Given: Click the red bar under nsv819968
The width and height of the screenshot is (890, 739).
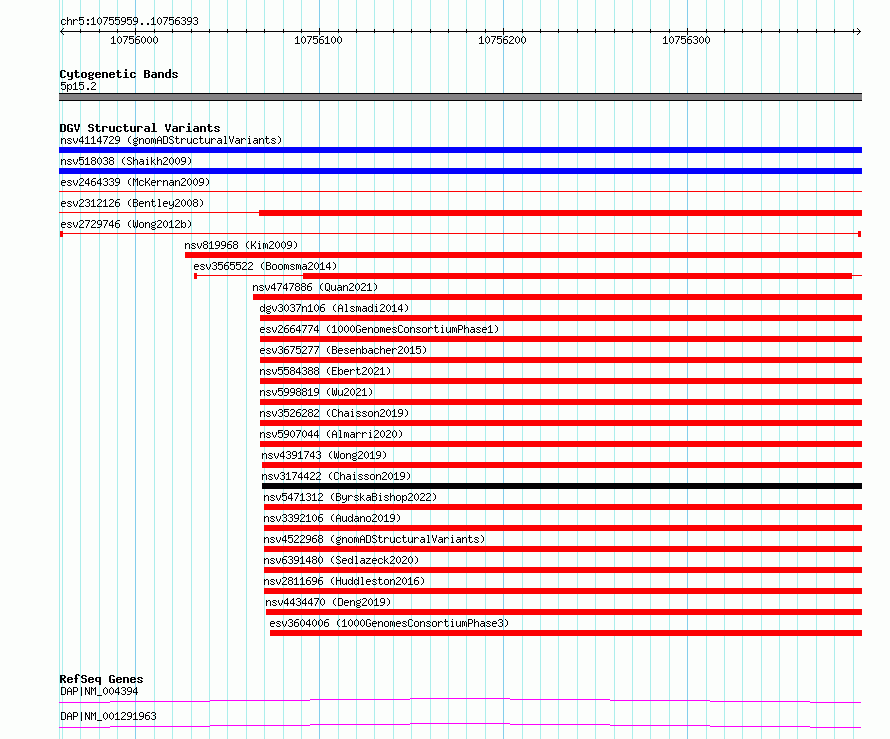Looking at the screenshot, I should tap(523, 255).
